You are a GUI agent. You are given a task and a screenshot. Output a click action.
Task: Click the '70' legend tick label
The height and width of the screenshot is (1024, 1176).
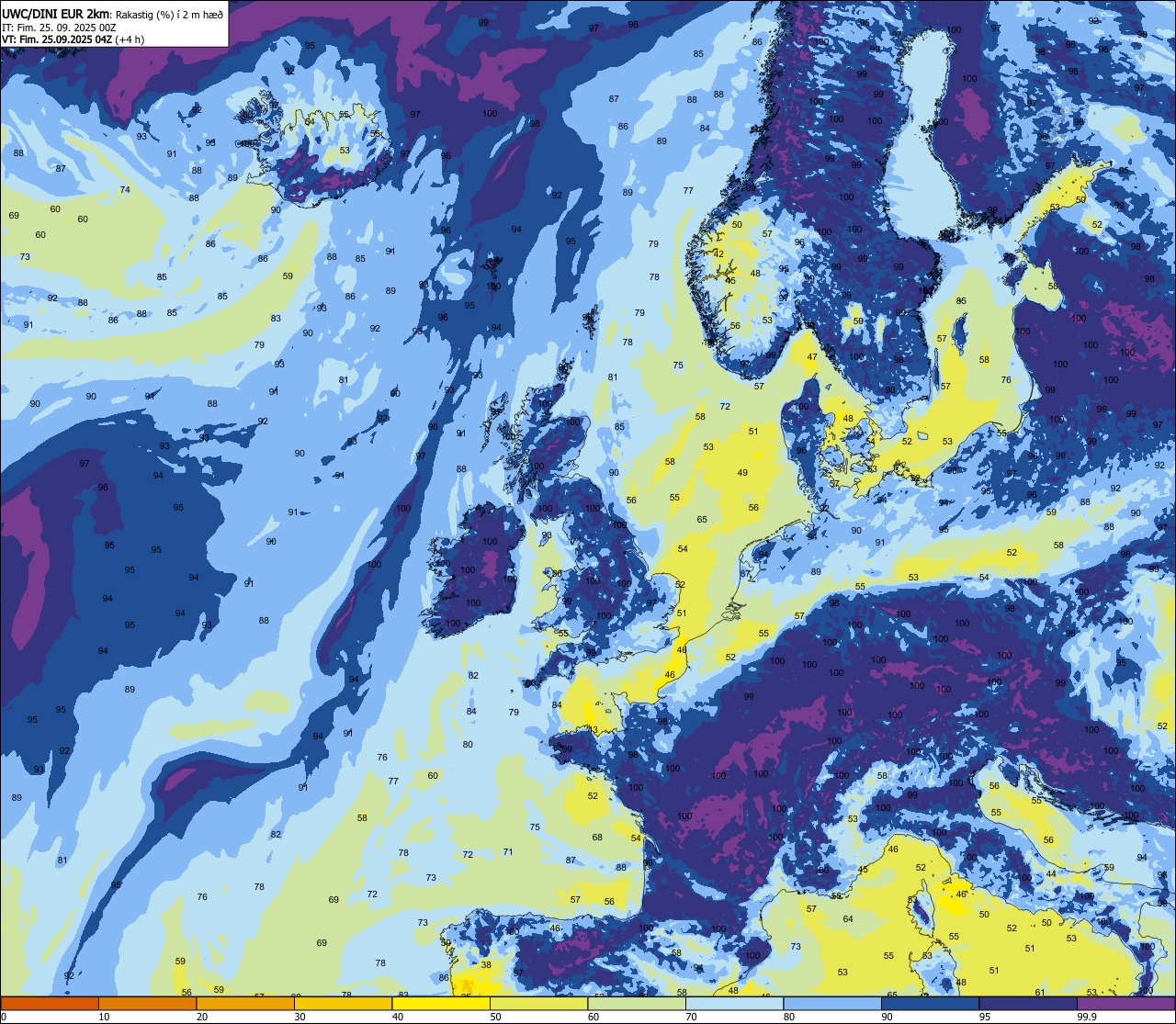(x=692, y=1017)
